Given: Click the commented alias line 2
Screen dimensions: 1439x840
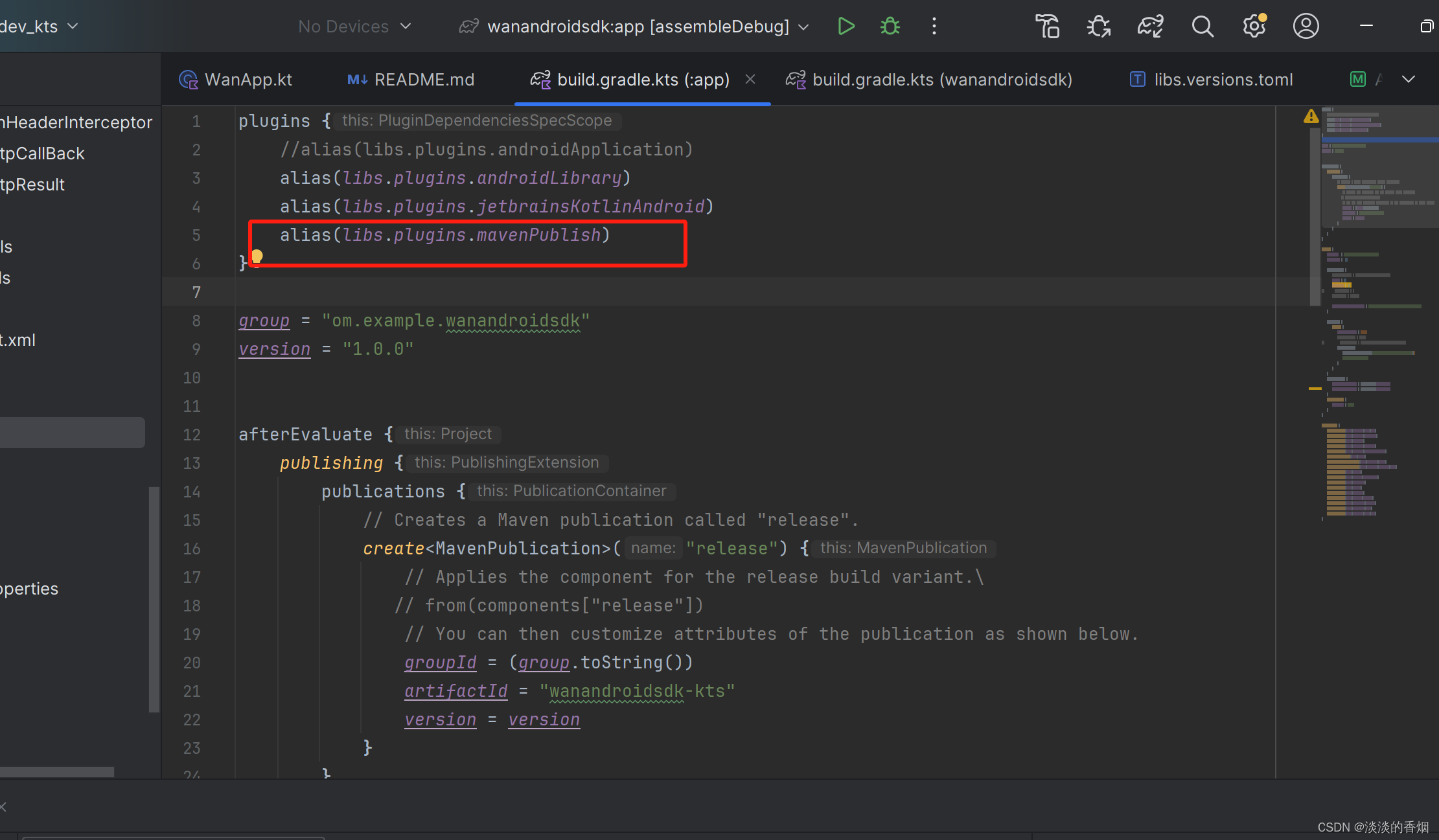Looking at the screenshot, I should (487, 150).
